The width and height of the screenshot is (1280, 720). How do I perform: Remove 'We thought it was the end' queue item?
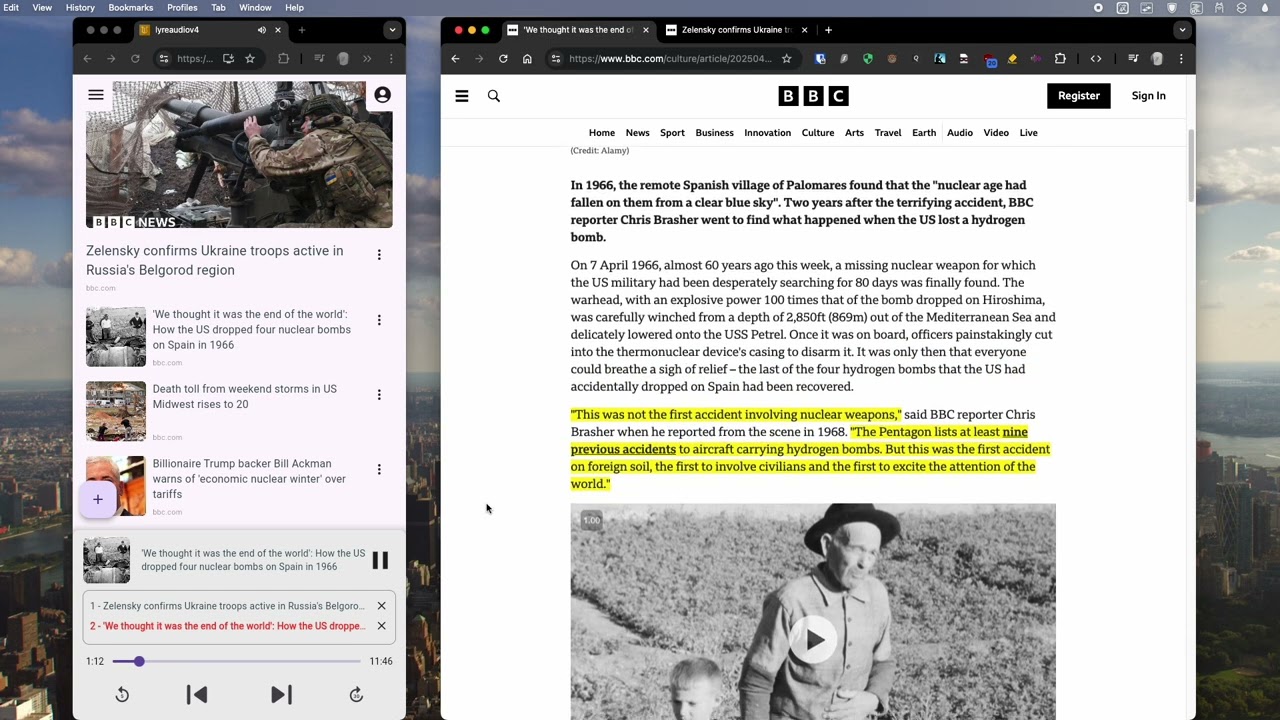click(381, 626)
